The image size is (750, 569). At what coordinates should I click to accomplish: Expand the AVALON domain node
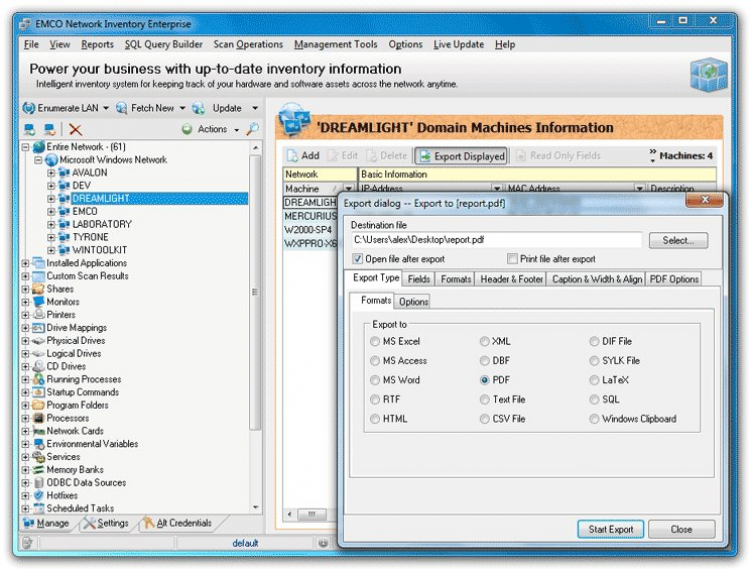(x=51, y=173)
